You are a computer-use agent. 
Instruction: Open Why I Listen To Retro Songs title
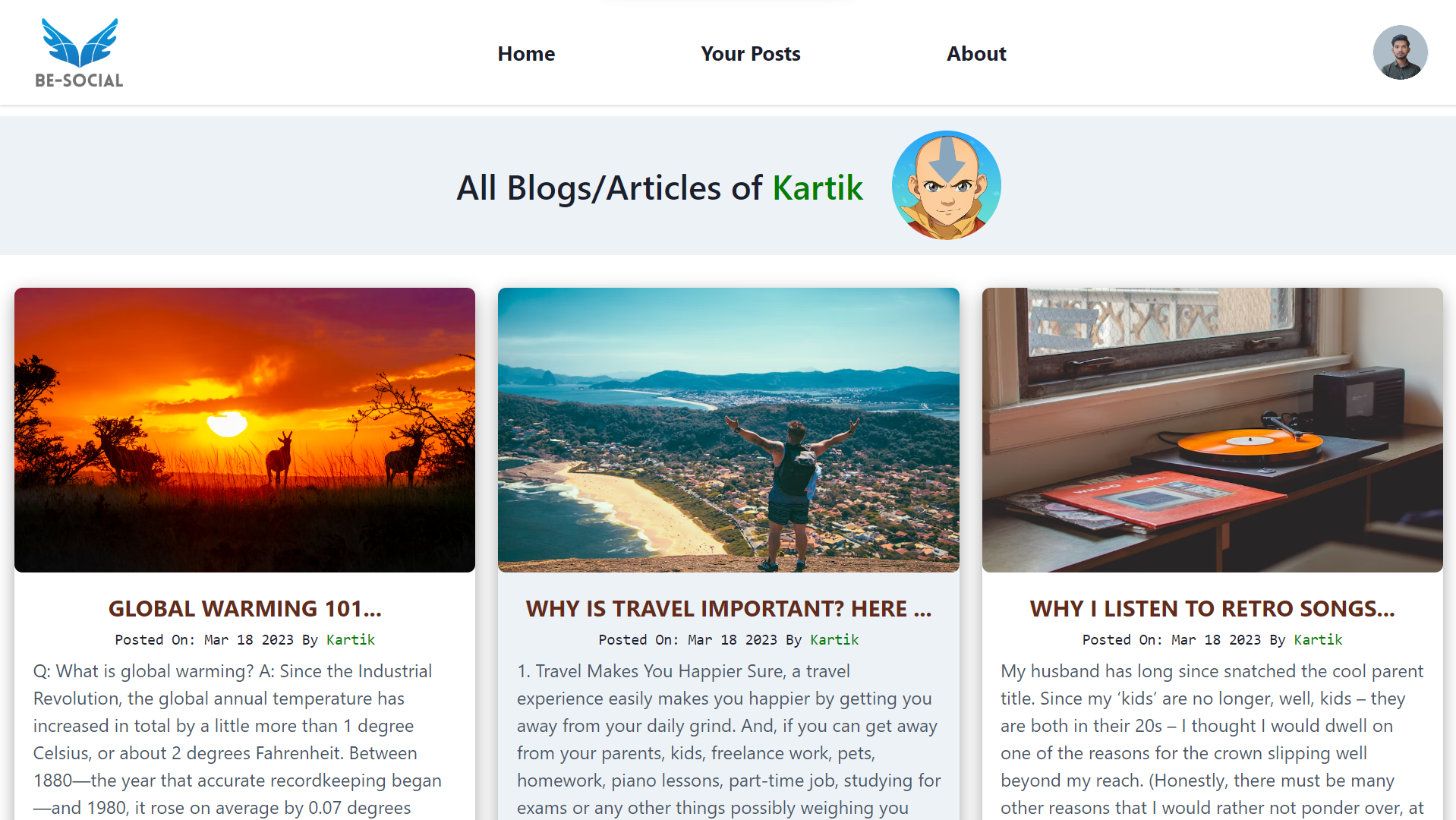point(1212,609)
